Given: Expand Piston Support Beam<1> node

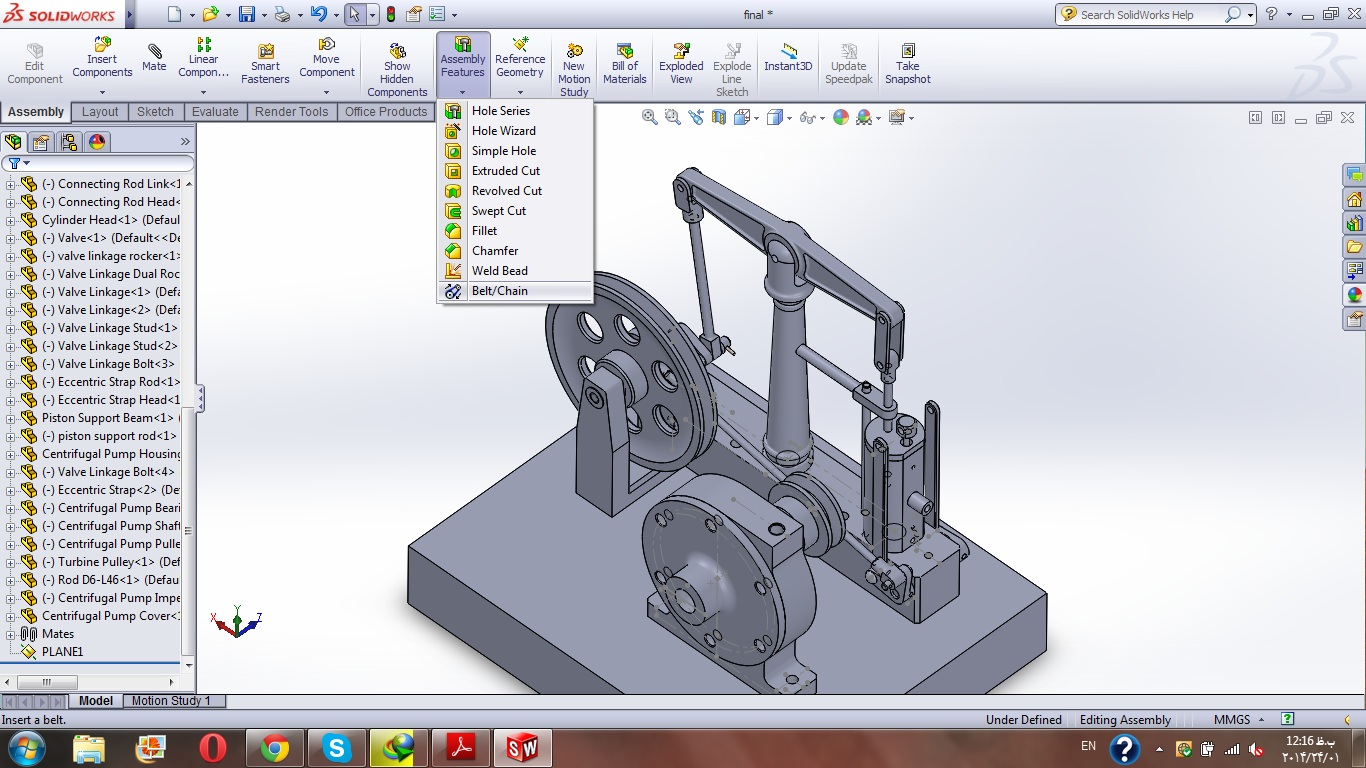Looking at the screenshot, I should pos(11,418).
